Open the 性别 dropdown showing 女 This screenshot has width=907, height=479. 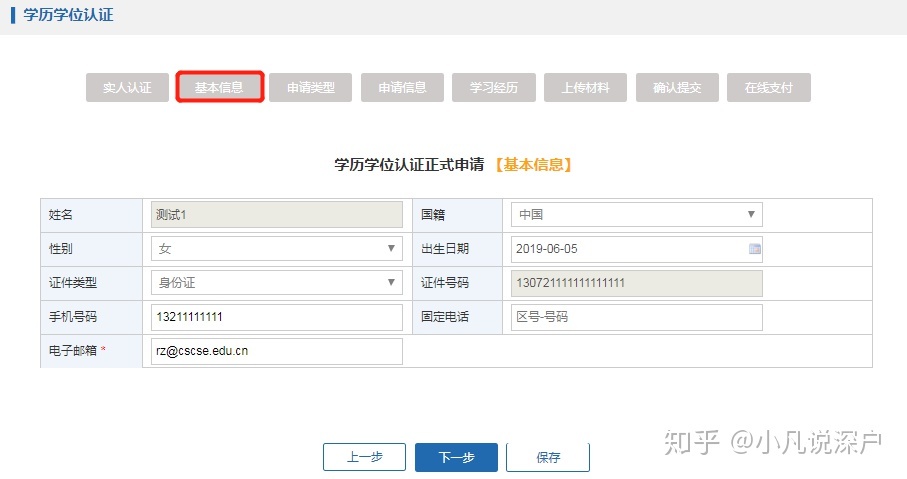click(x=276, y=249)
